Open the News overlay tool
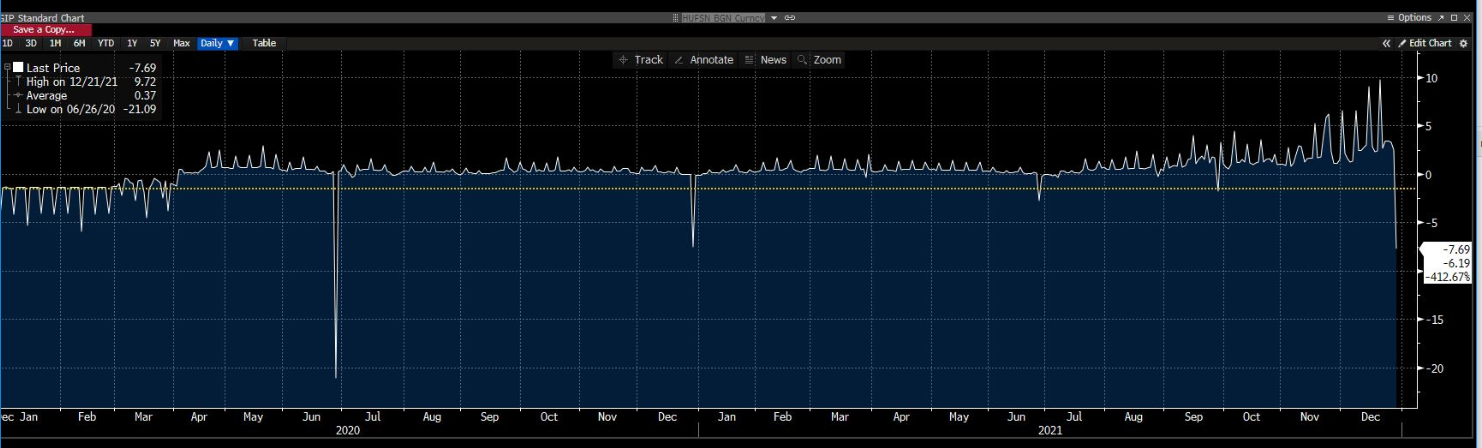The width and height of the screenshot is (1482, 448). click(765, 60)
